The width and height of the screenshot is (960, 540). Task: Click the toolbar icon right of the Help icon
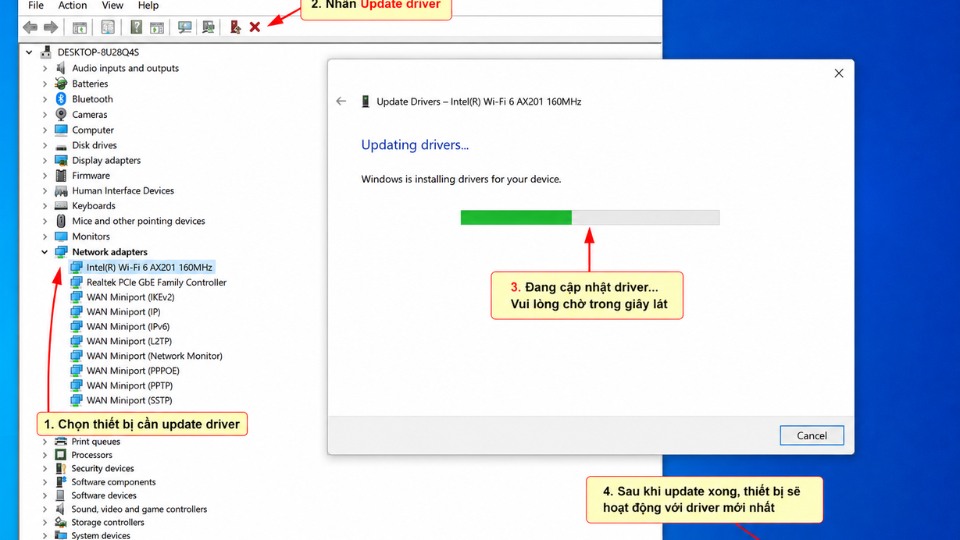[x=157, y=28]
